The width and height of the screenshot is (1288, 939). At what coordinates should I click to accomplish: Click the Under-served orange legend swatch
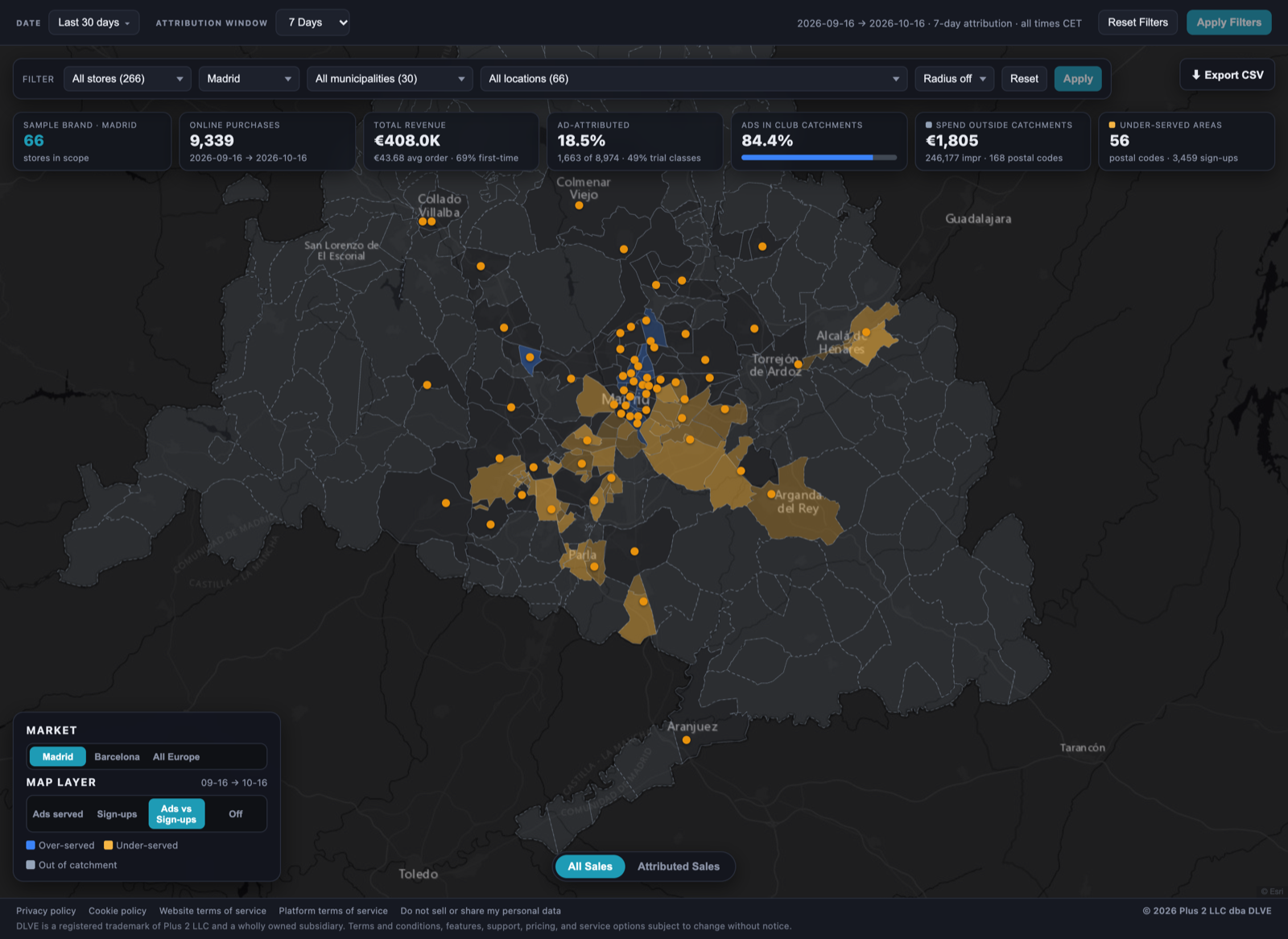(108, 846)
